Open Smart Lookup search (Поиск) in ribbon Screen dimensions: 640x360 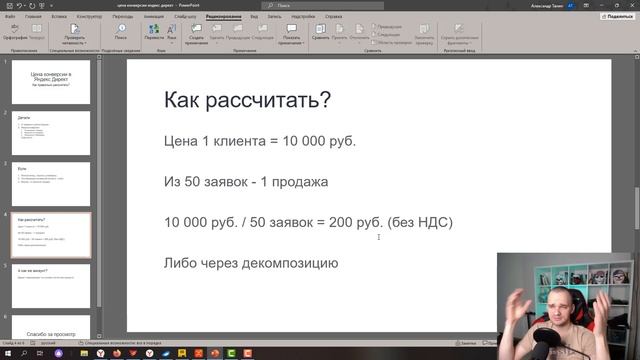point(121,32)
